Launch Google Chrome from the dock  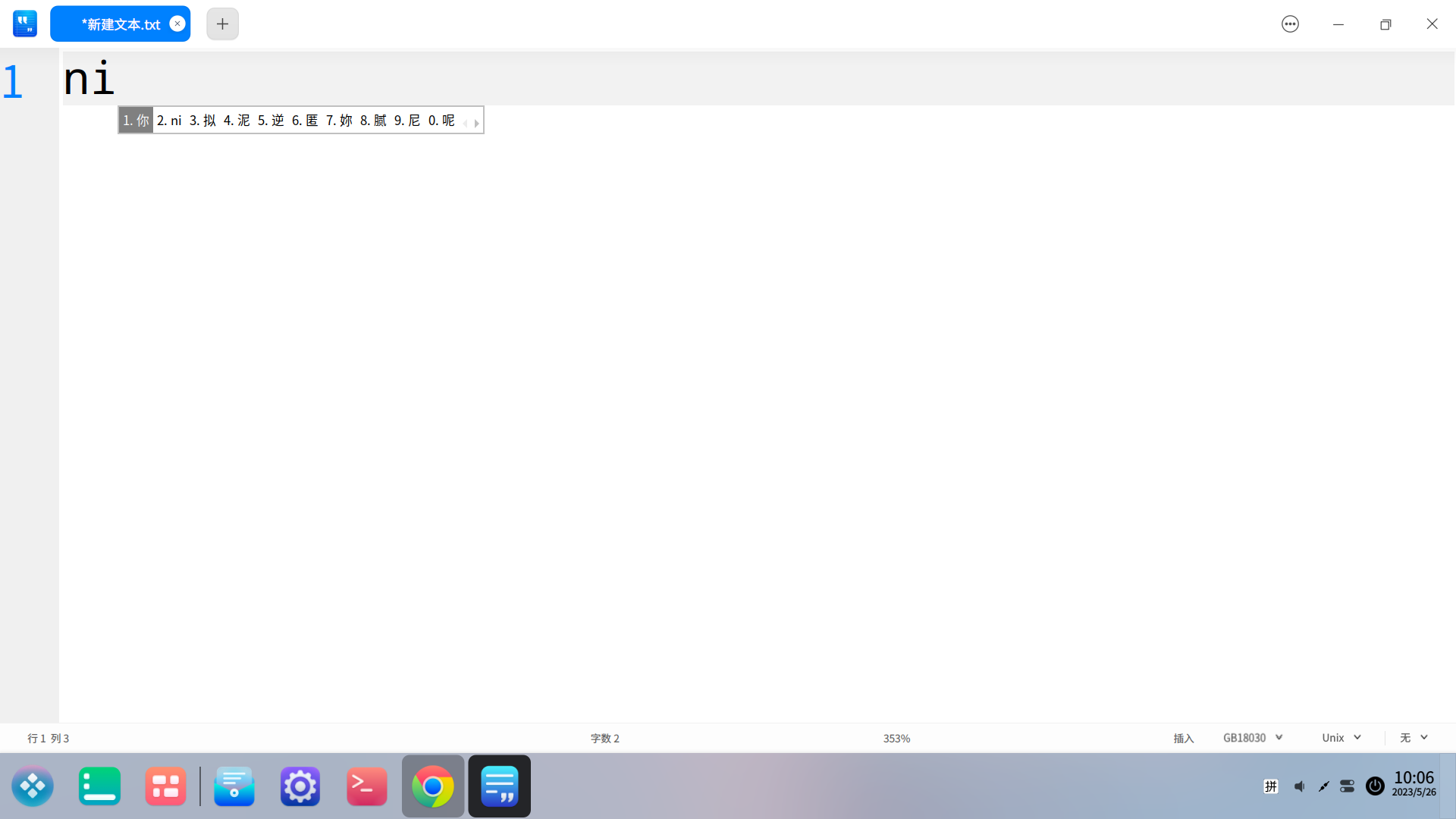coord(433,786)
